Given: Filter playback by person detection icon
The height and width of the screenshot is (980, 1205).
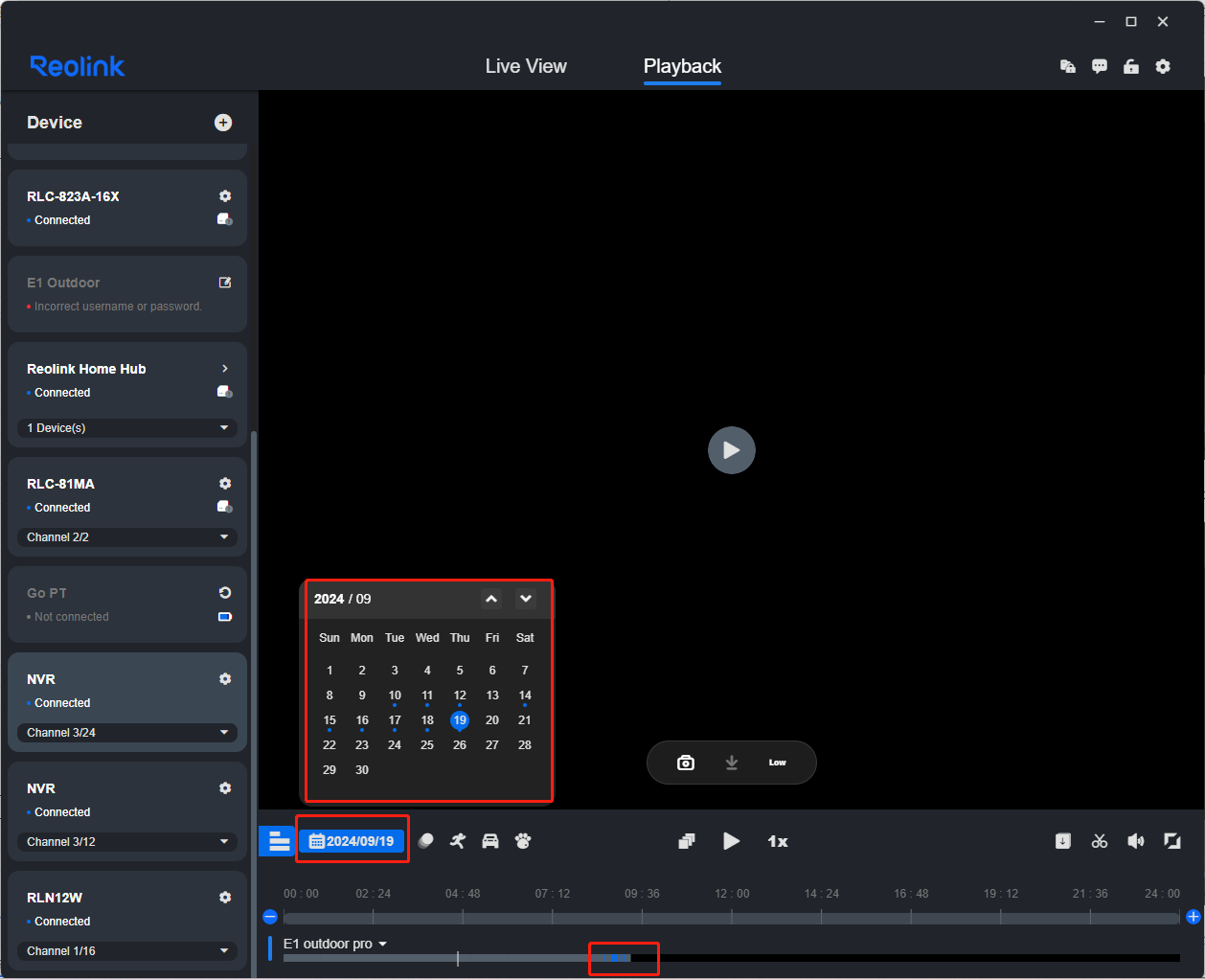Looking at the screenshot, I should (458, 841).
